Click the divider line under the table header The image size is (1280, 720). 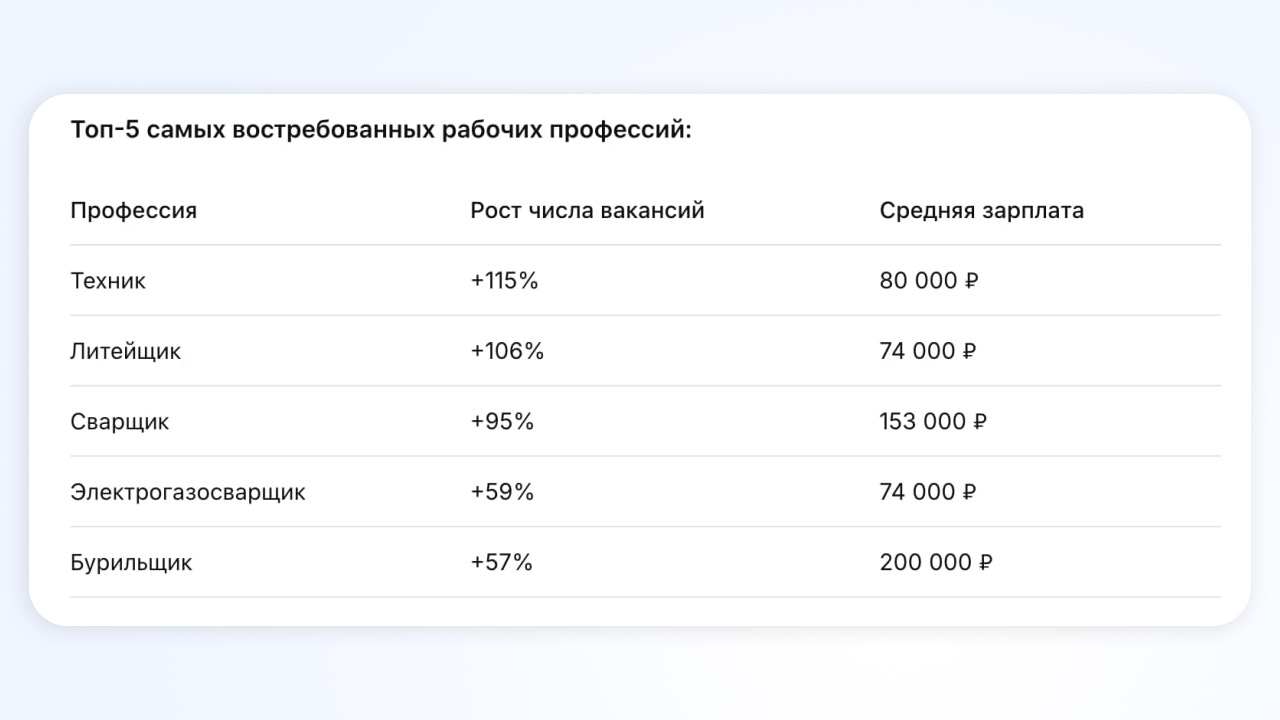(645, 245)
